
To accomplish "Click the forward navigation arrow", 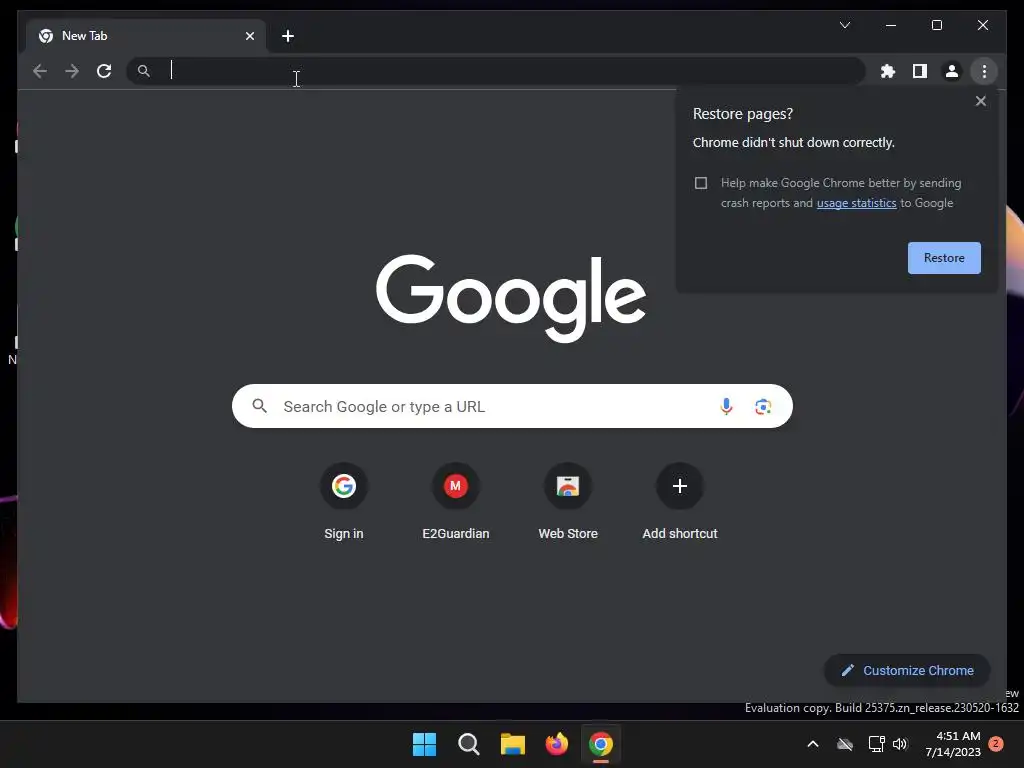I will tap(72, 71).
